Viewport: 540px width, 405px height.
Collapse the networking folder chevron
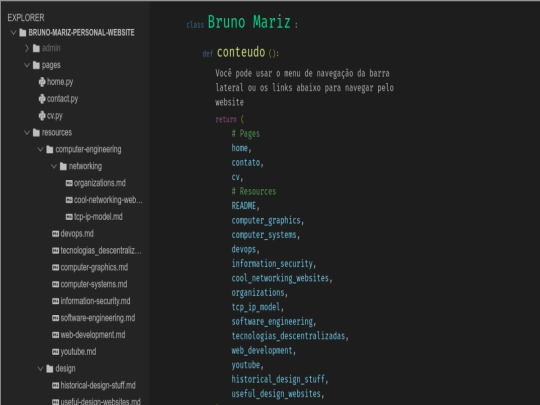click(x=54, y=166)
